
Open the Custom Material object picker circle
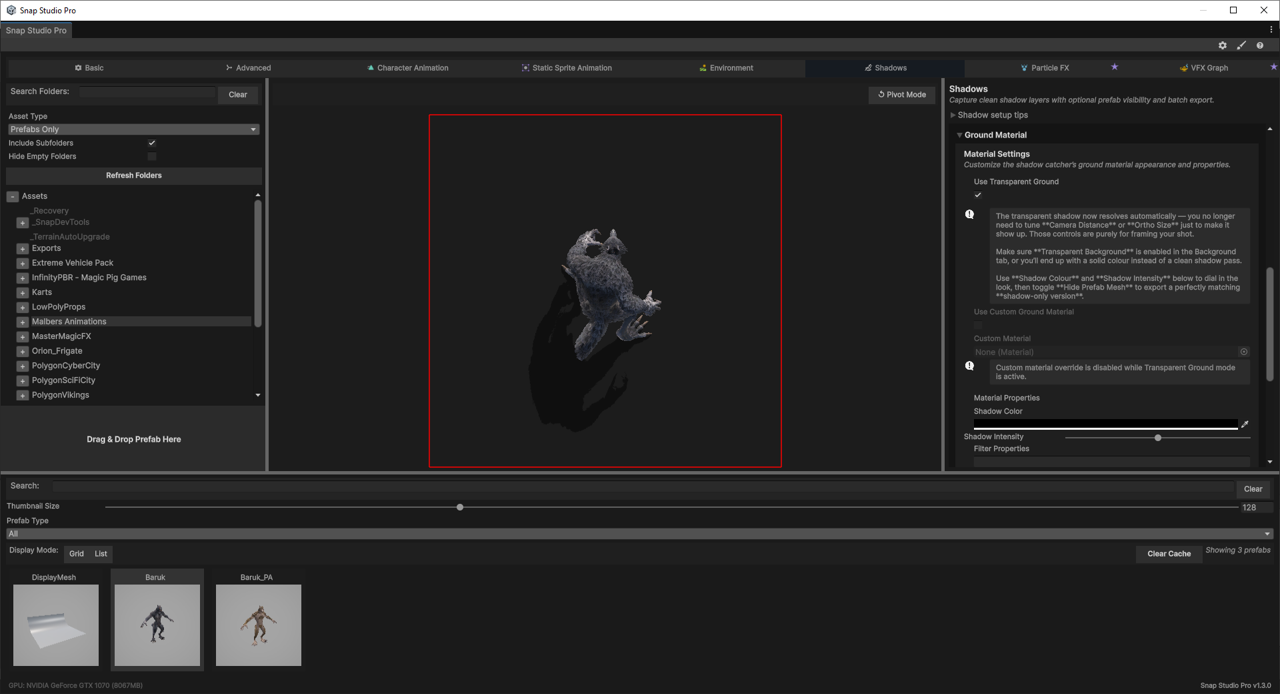pos(1244,352)
